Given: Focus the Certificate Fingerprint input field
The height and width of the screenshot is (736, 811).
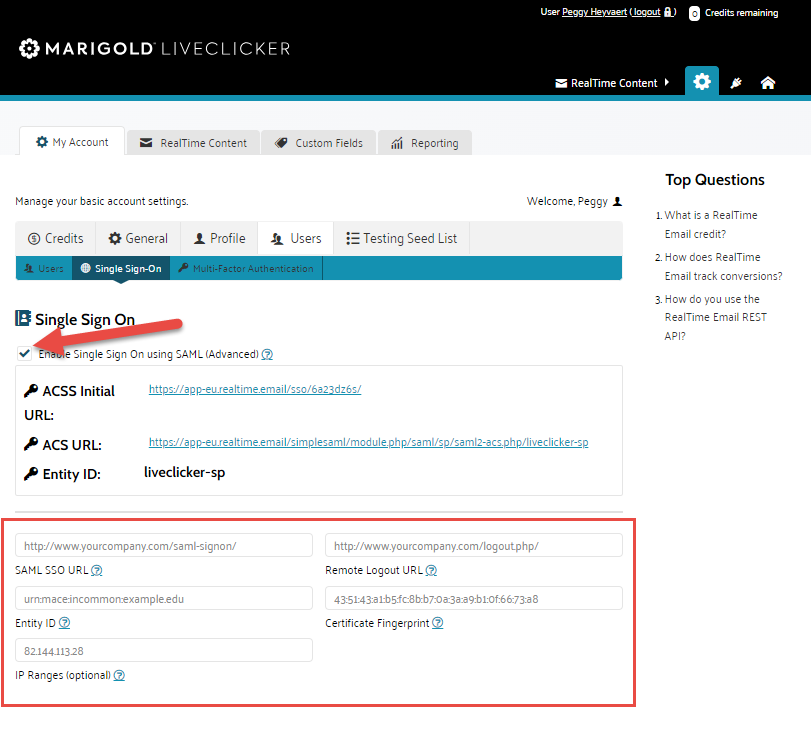Looking at the screenshot, I should pos(474,599).
